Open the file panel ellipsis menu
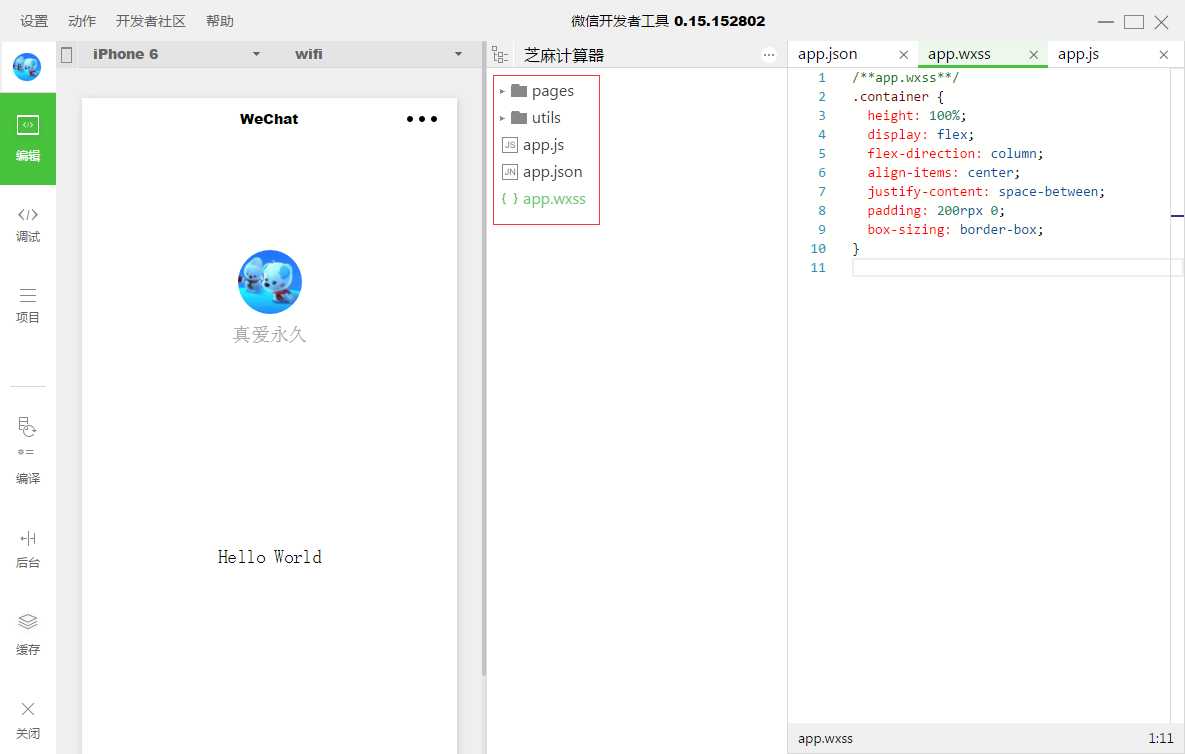 [x=769, y=54]
